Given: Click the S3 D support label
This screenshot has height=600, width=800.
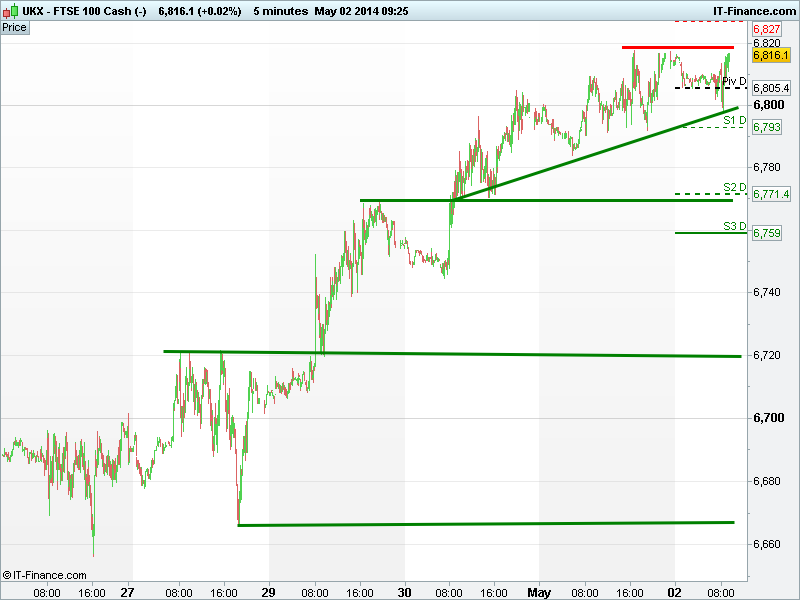Looking at the screenshot, I should coord(735,226).
